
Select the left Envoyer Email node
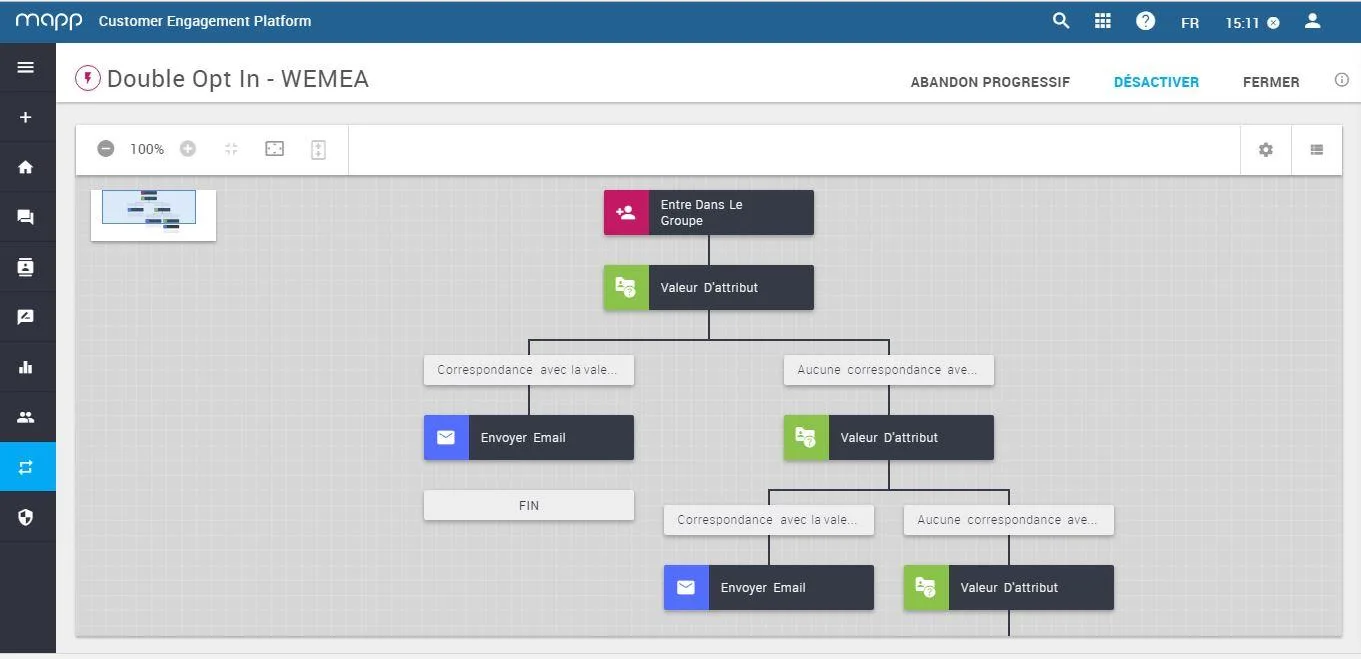[529, 438]
